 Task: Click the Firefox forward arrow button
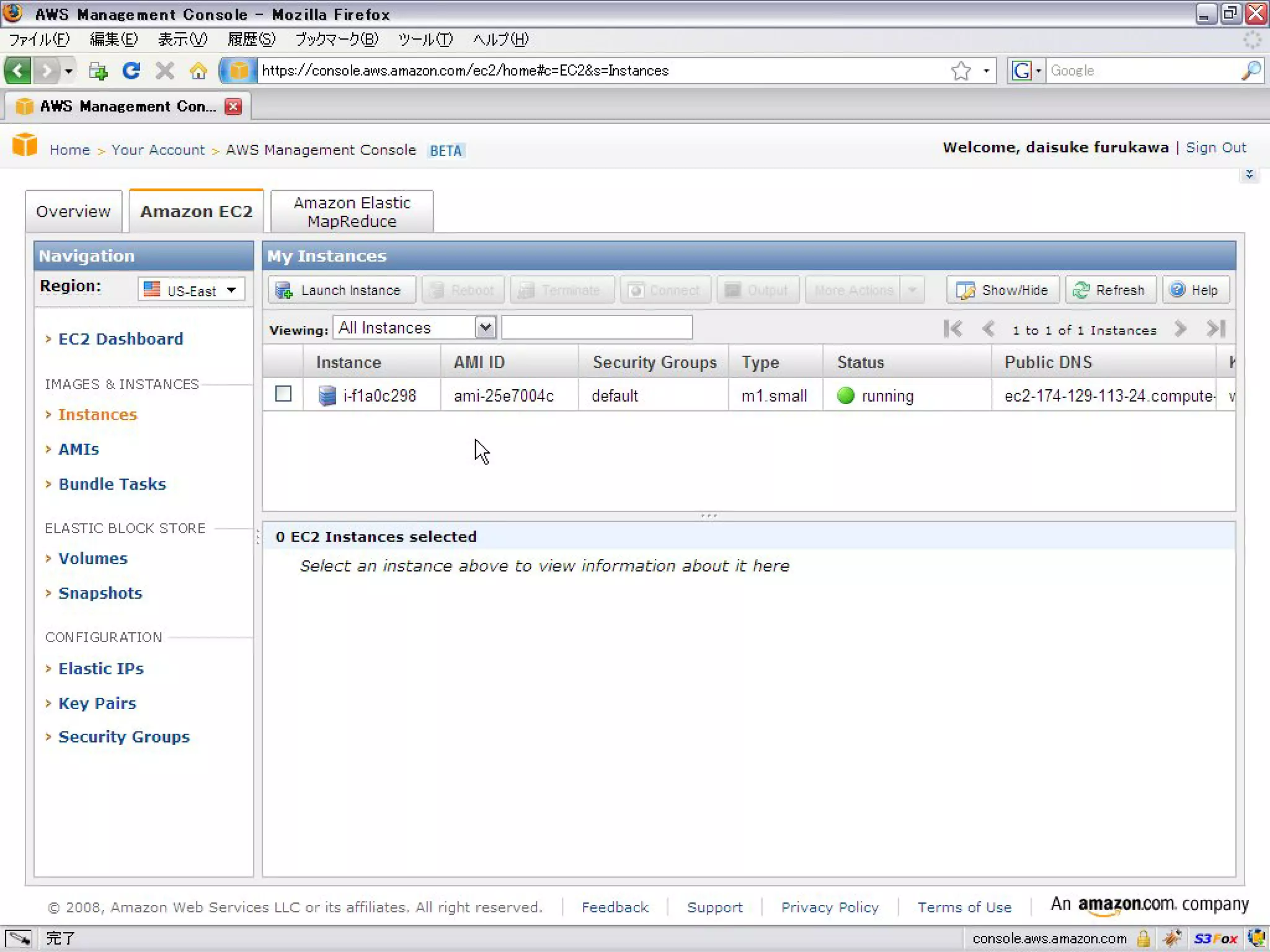tap(47, 71)
